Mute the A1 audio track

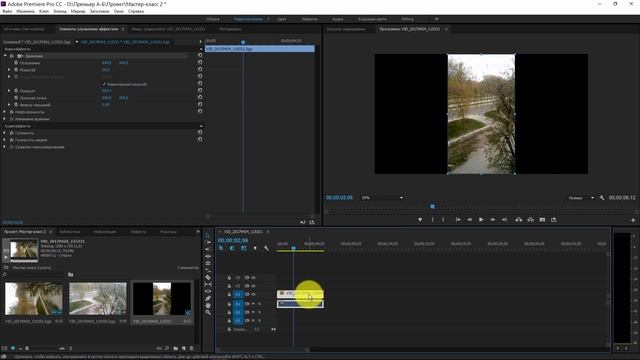[x=253, y=304]
